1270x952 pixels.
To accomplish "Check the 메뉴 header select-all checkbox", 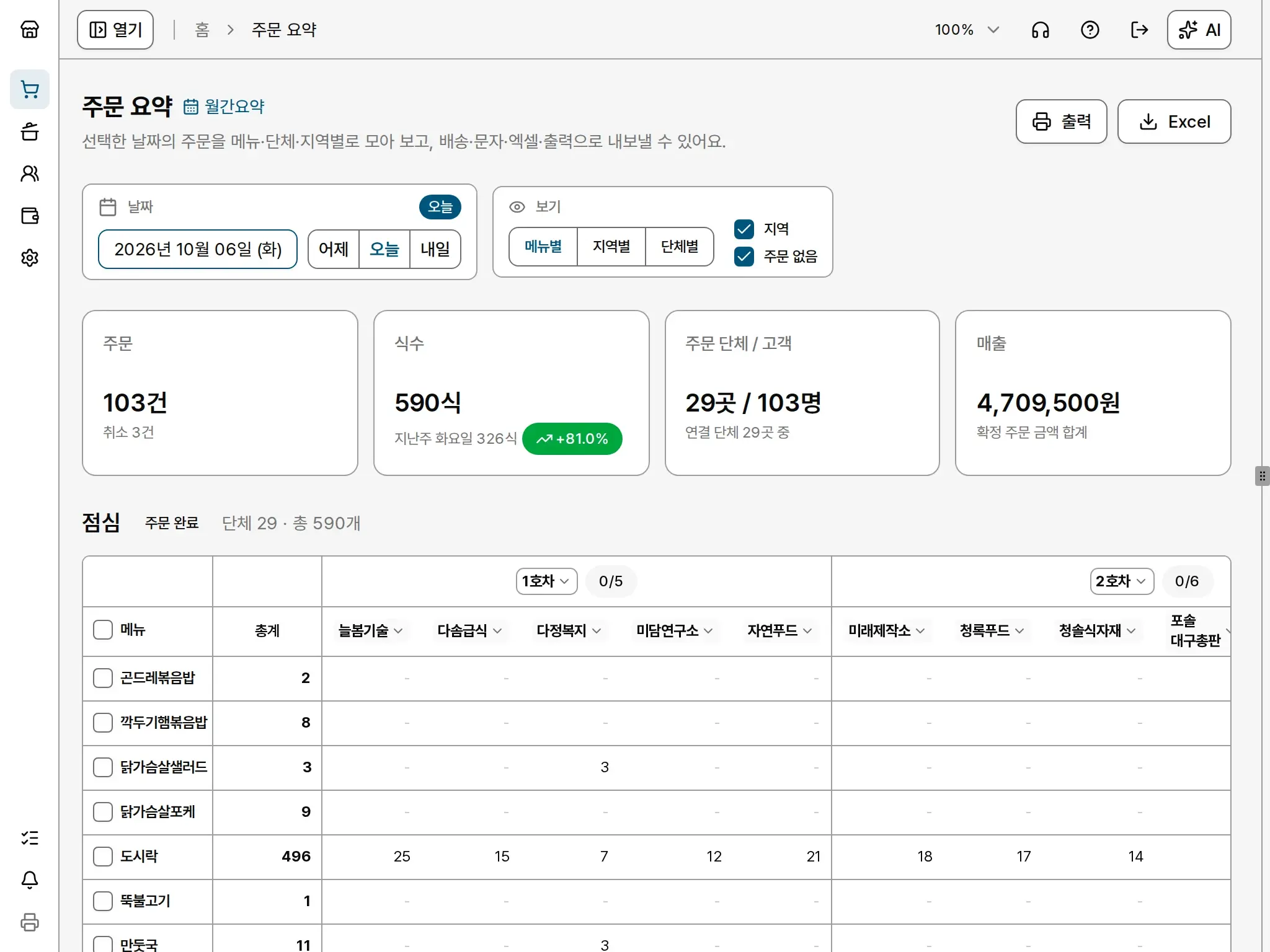I will pos(103,630).
